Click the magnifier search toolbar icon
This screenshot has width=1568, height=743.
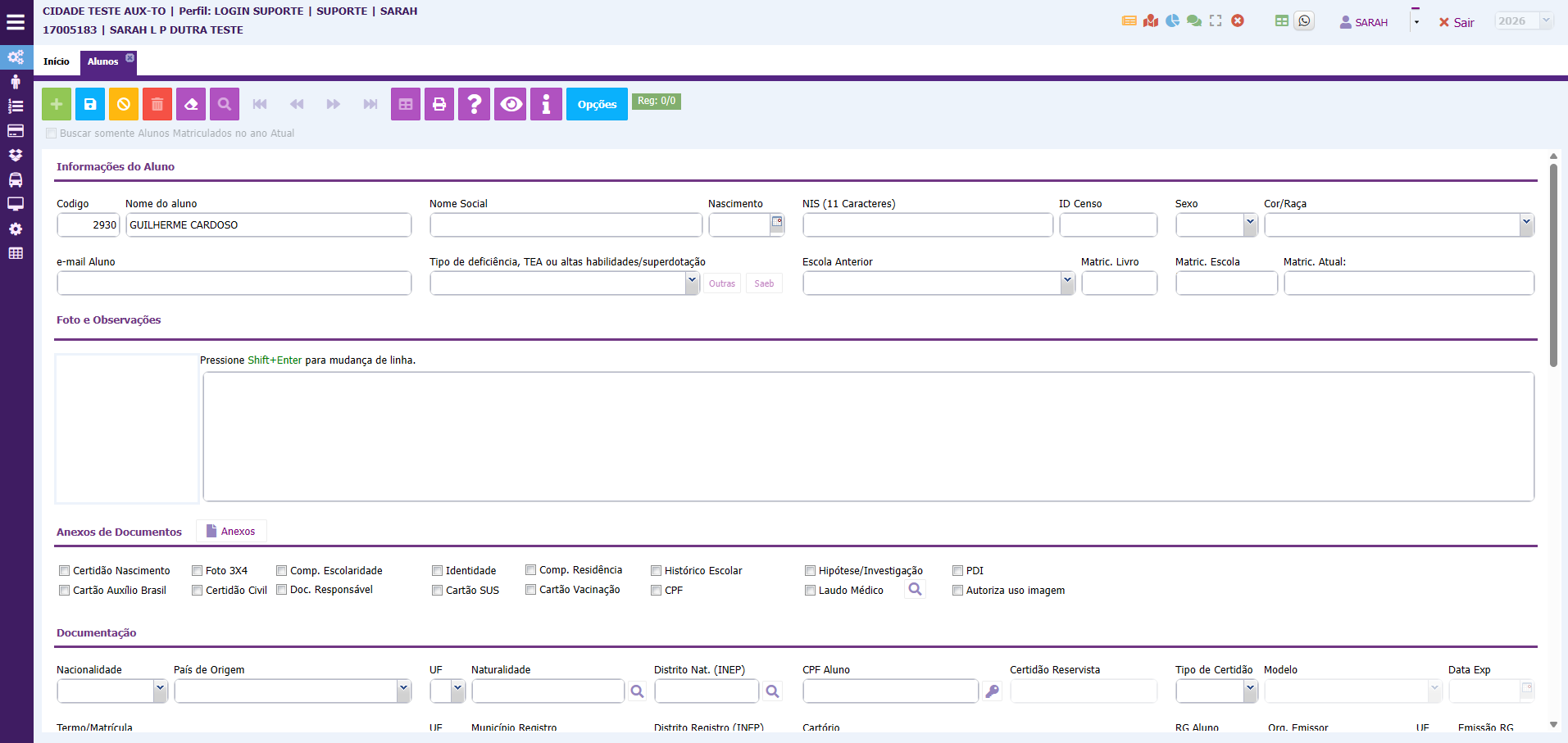(x=224, y=104)
